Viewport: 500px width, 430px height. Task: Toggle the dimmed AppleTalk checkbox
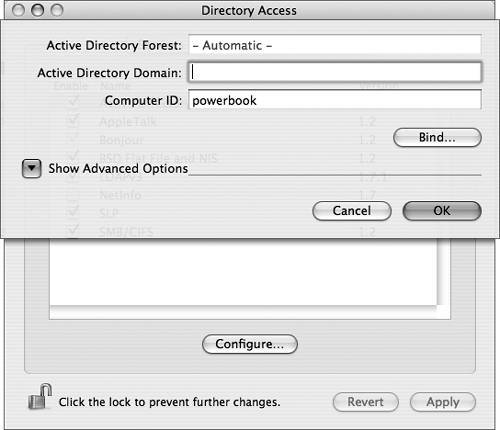[x=72, y=121]
